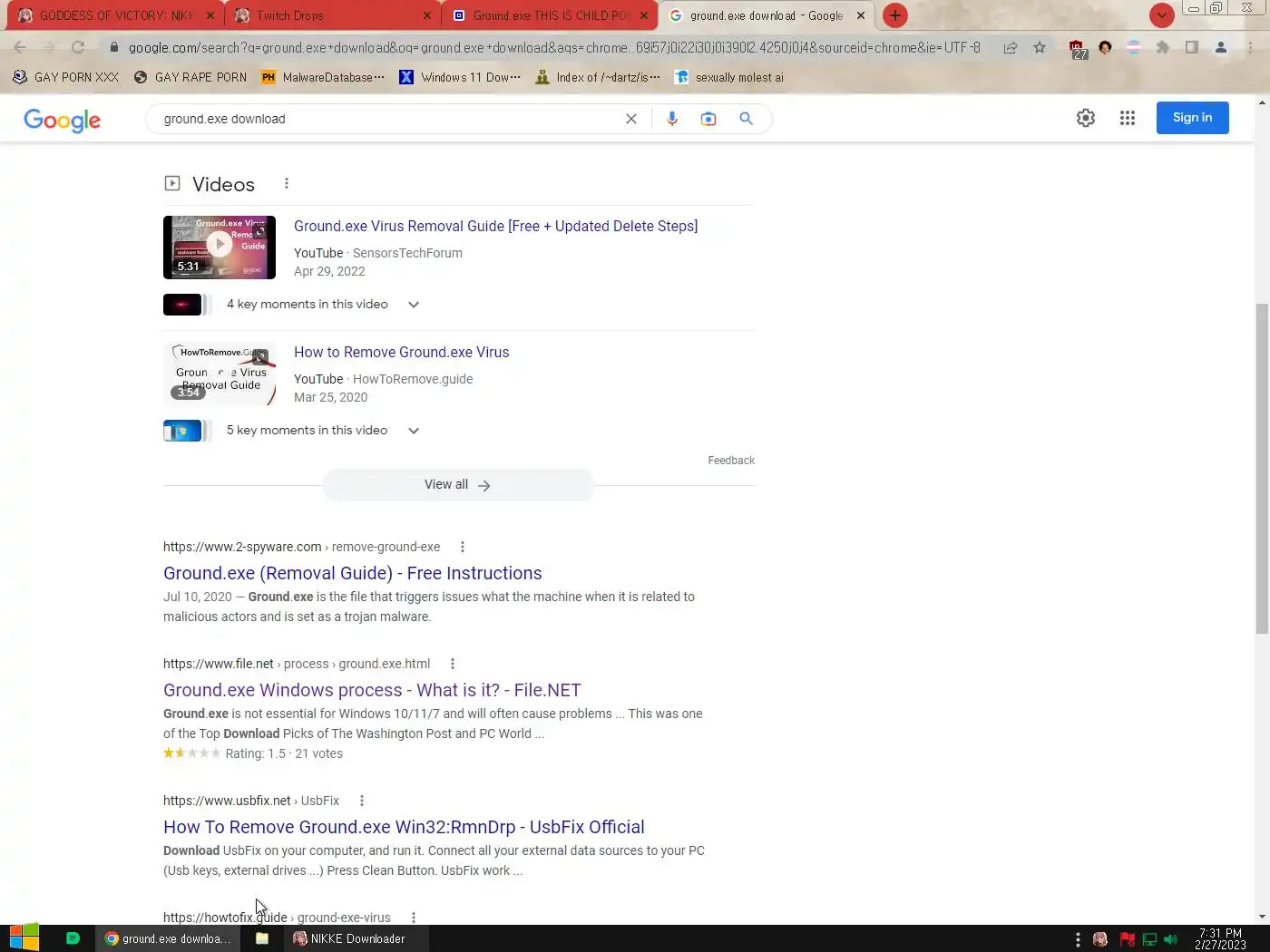Bookmark this page with the star icon
The image size is (1270, 952).
1040,47
